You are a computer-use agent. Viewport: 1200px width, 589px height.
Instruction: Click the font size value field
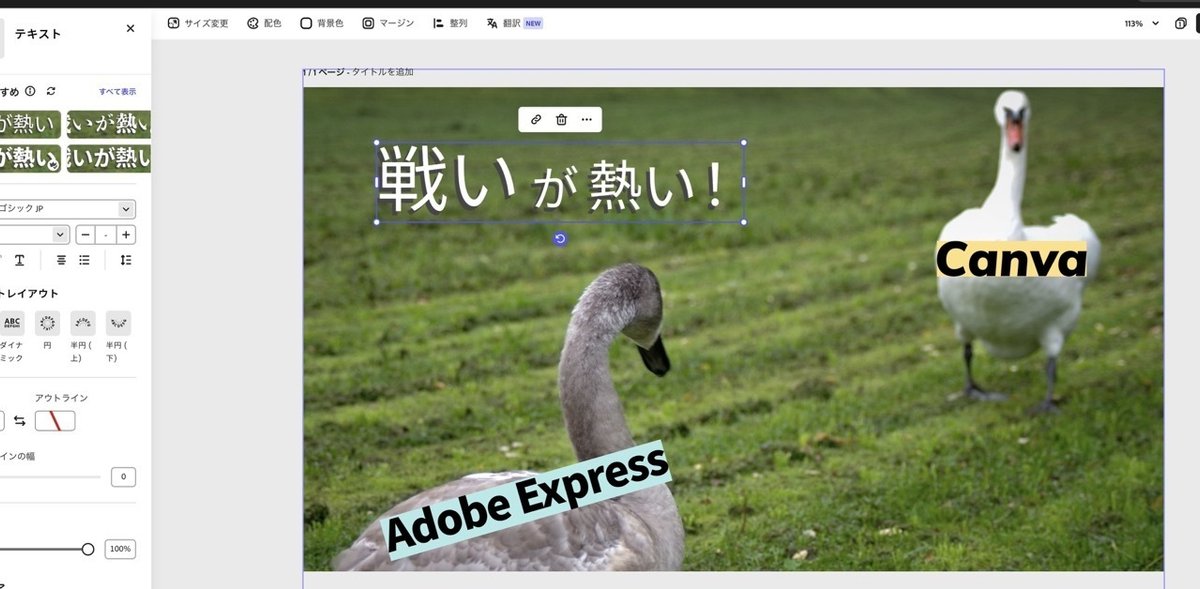pyautogui.click(x=106, y=235)
